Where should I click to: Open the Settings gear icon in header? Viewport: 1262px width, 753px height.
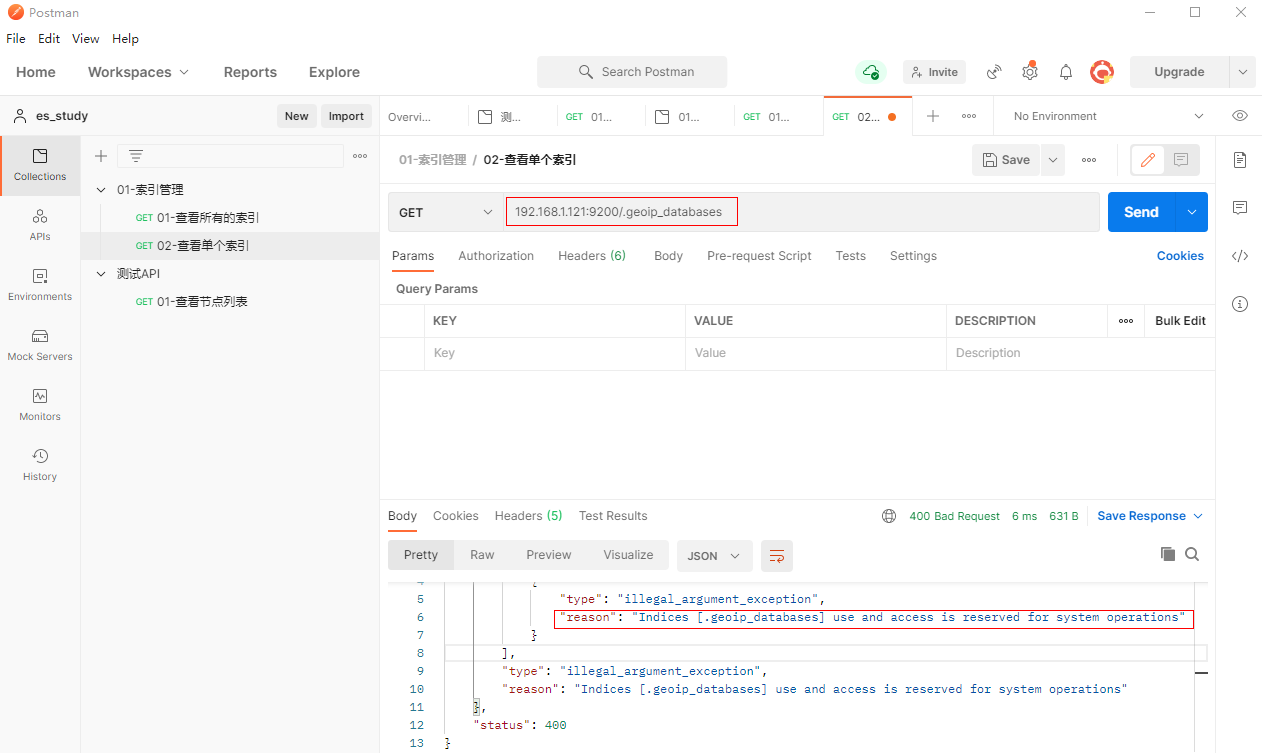(x=1030, y=72)
